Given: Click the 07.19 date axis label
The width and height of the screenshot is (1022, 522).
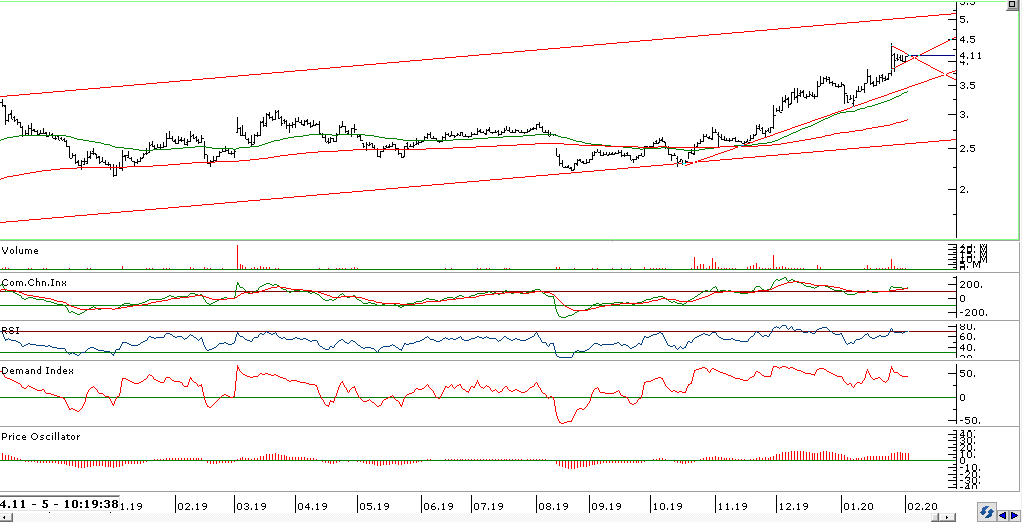Looking at the screenshot, I should pos(489,506).
